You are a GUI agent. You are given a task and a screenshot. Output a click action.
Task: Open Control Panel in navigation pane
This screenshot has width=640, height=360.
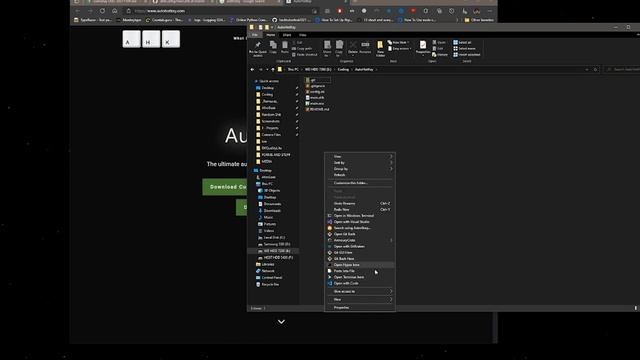pos(269,278)
